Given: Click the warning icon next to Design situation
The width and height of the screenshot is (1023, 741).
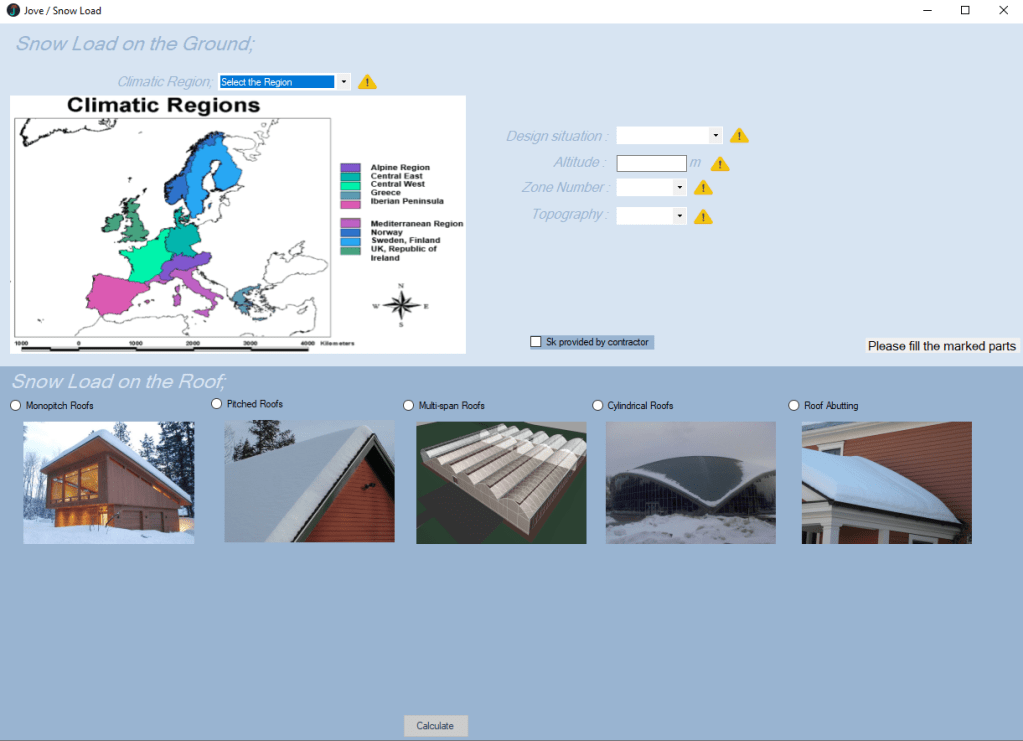Looking at the screenshot, I should coord(739,136).
